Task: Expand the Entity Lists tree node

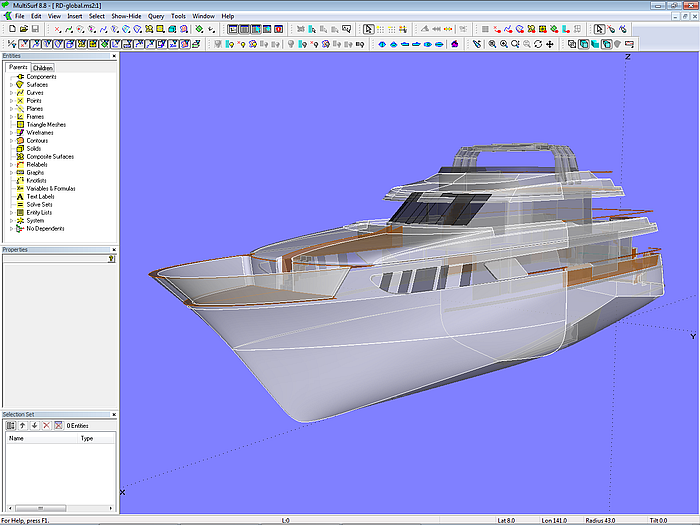Action: point(11,212)
